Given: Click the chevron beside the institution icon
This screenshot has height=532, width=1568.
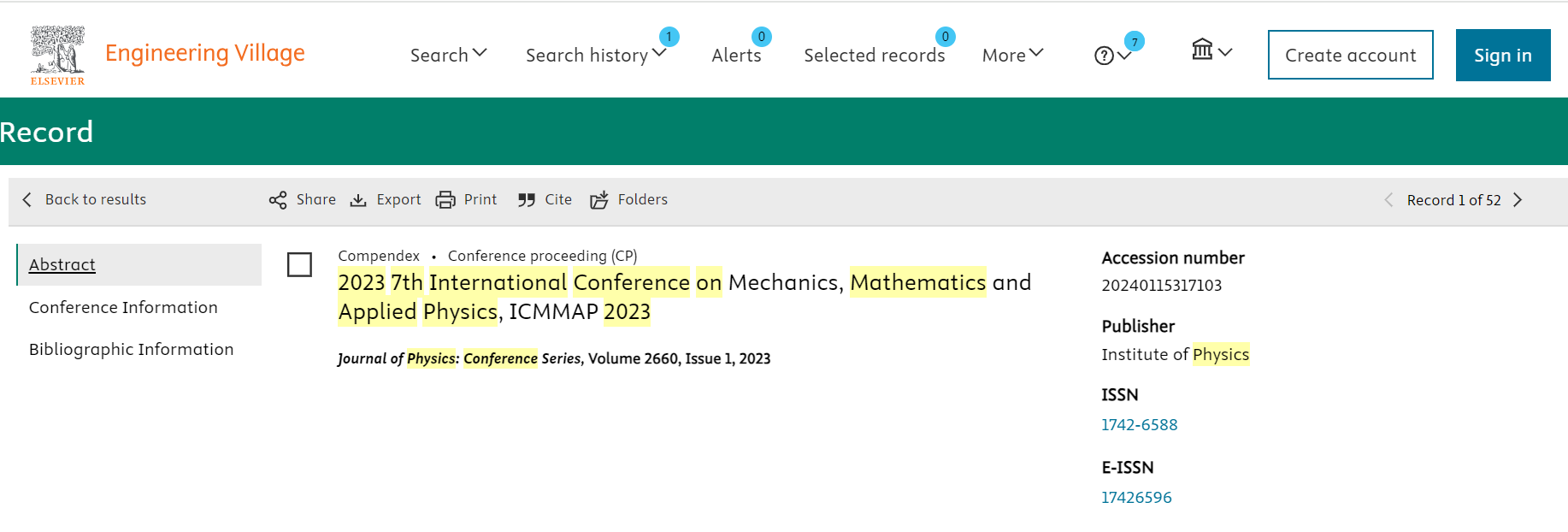Looking at the screenshot, I should [1225, 52].
